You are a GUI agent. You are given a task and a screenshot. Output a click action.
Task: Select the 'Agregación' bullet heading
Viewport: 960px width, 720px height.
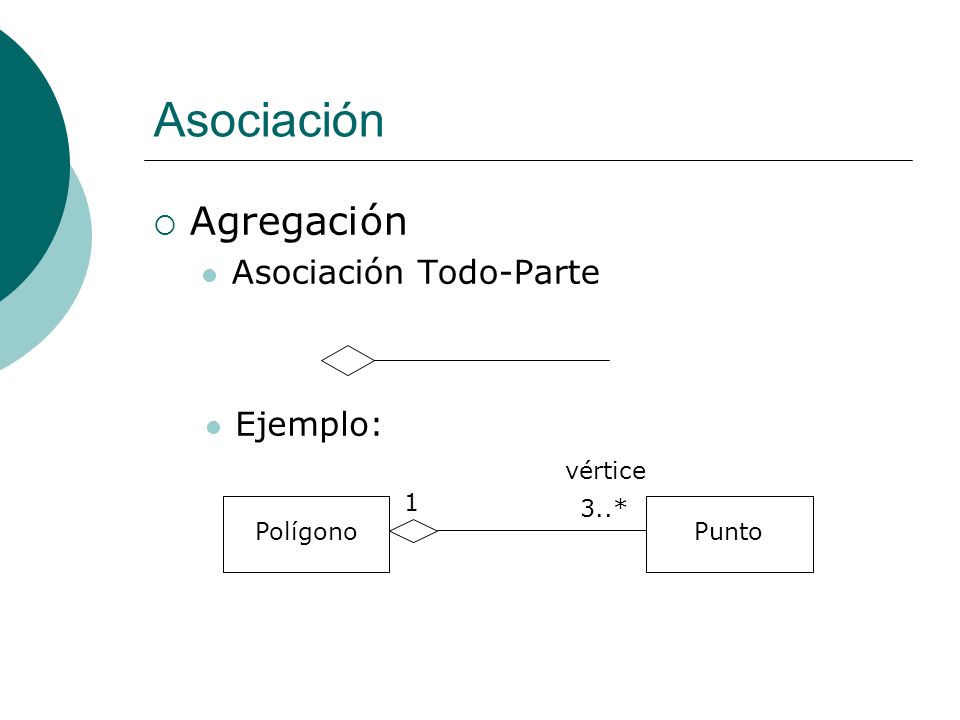298,222
